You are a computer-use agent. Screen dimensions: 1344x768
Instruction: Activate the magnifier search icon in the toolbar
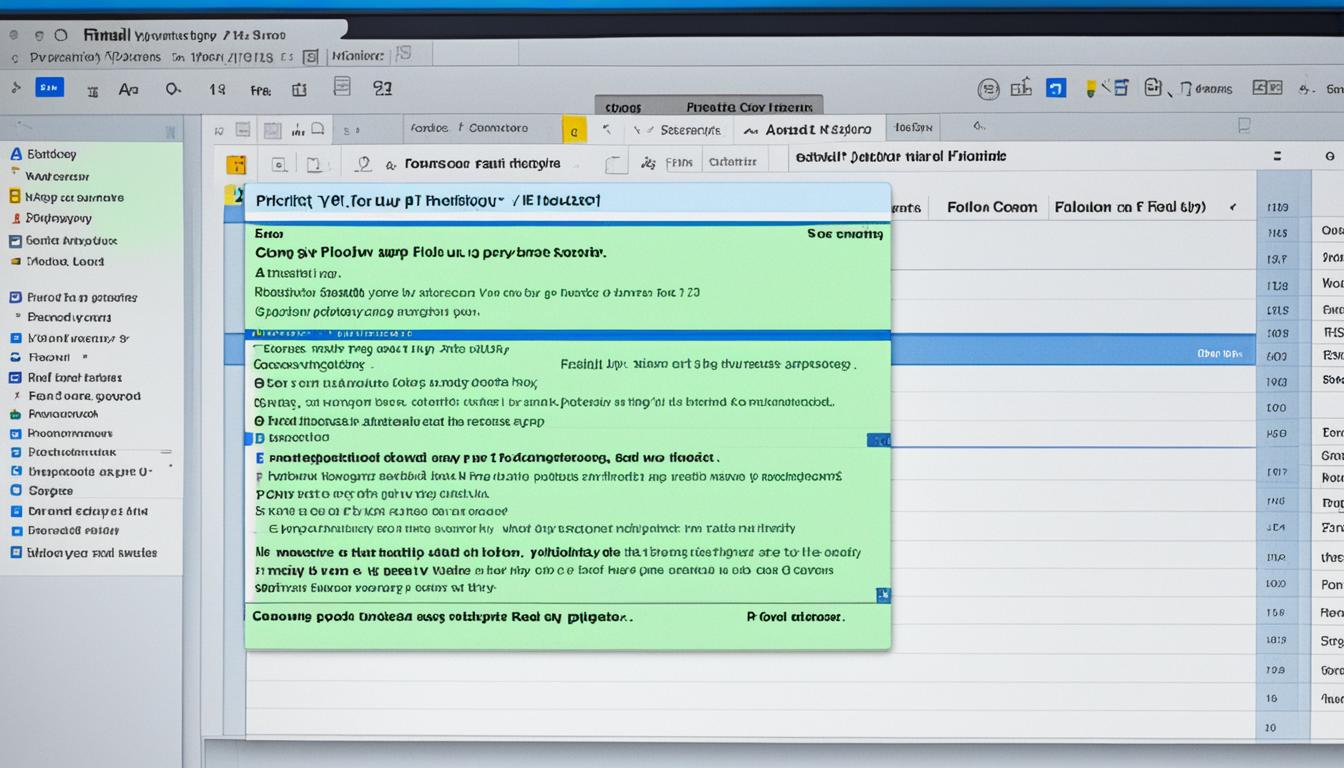tap(172, 89)
